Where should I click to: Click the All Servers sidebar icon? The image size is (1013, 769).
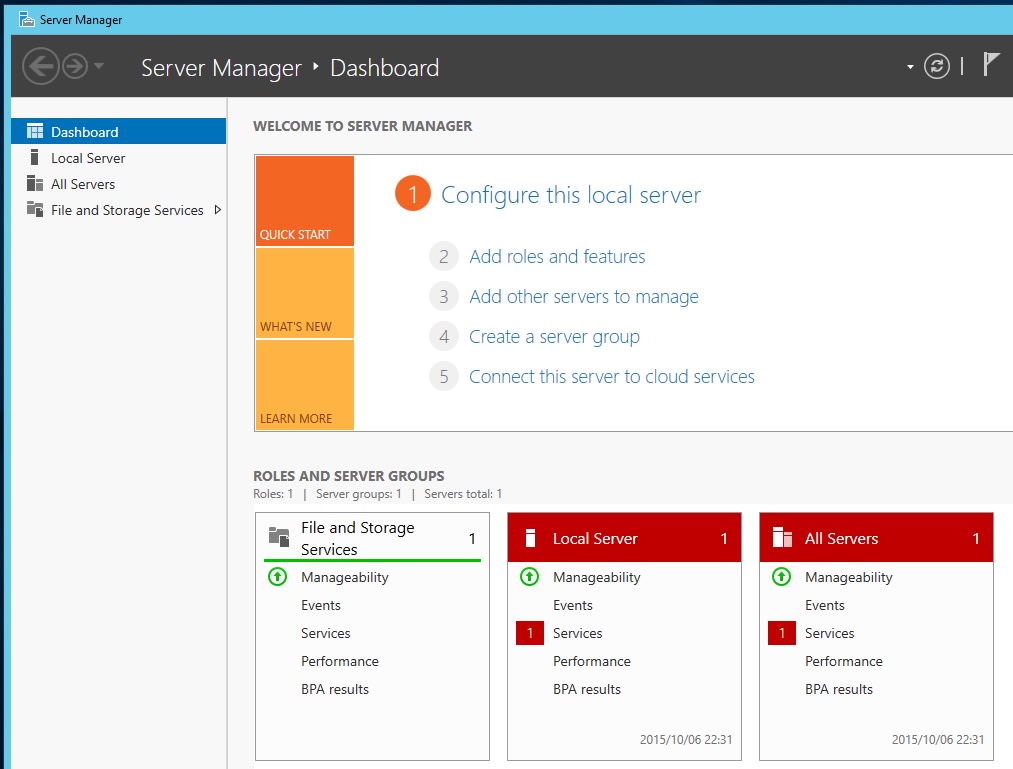(x=35, y=184)
